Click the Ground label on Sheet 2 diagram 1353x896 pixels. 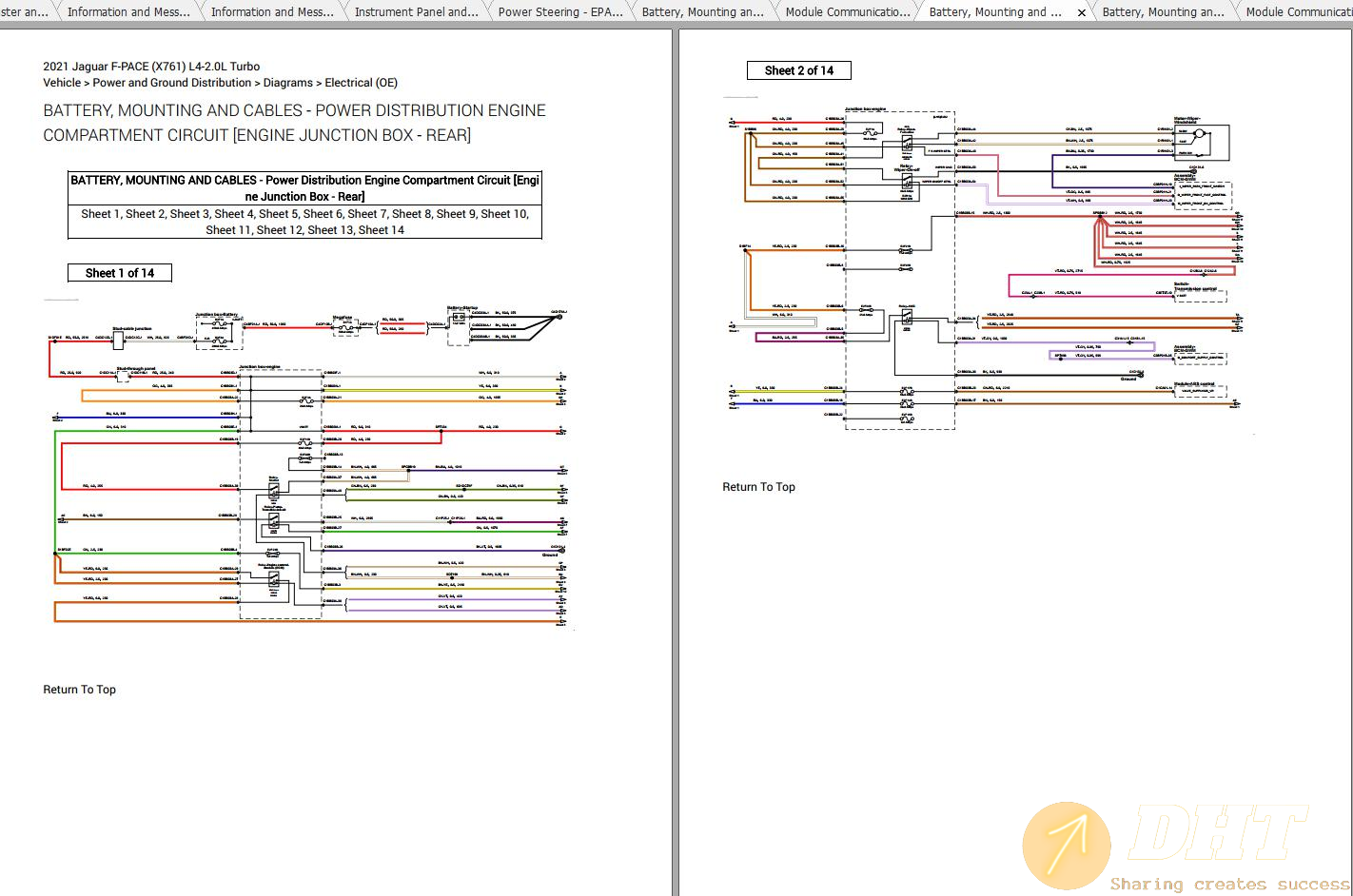[x=1127, y=379]
